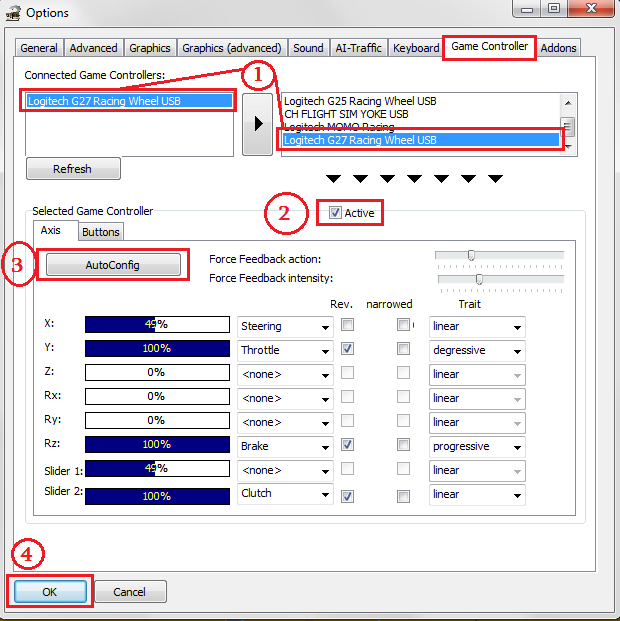Switch to the Advanced tab
The height and width of the screenshot is (621, 620).
point(93,48)
